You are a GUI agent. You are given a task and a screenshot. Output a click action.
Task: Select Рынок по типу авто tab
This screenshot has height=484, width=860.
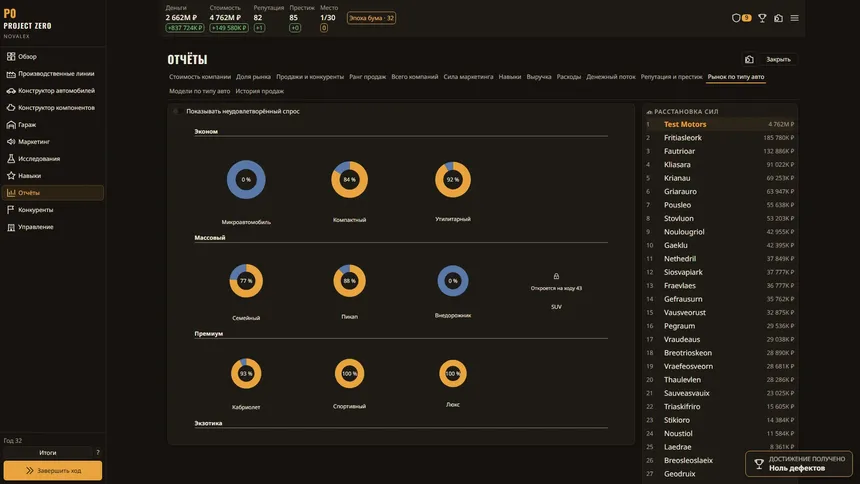click(735, 77)
